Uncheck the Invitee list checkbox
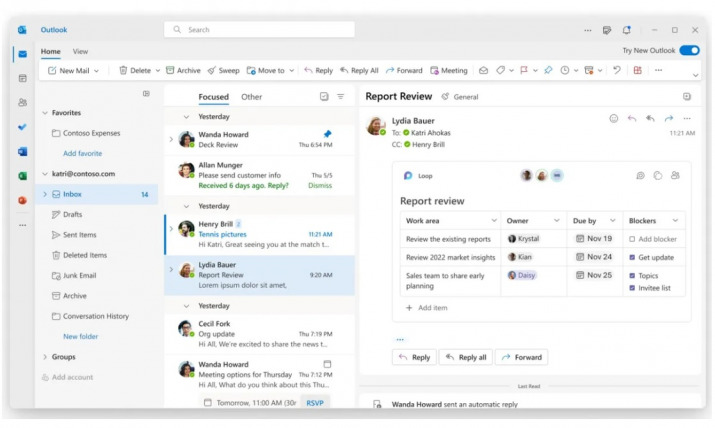 click(x=632, y=288)
